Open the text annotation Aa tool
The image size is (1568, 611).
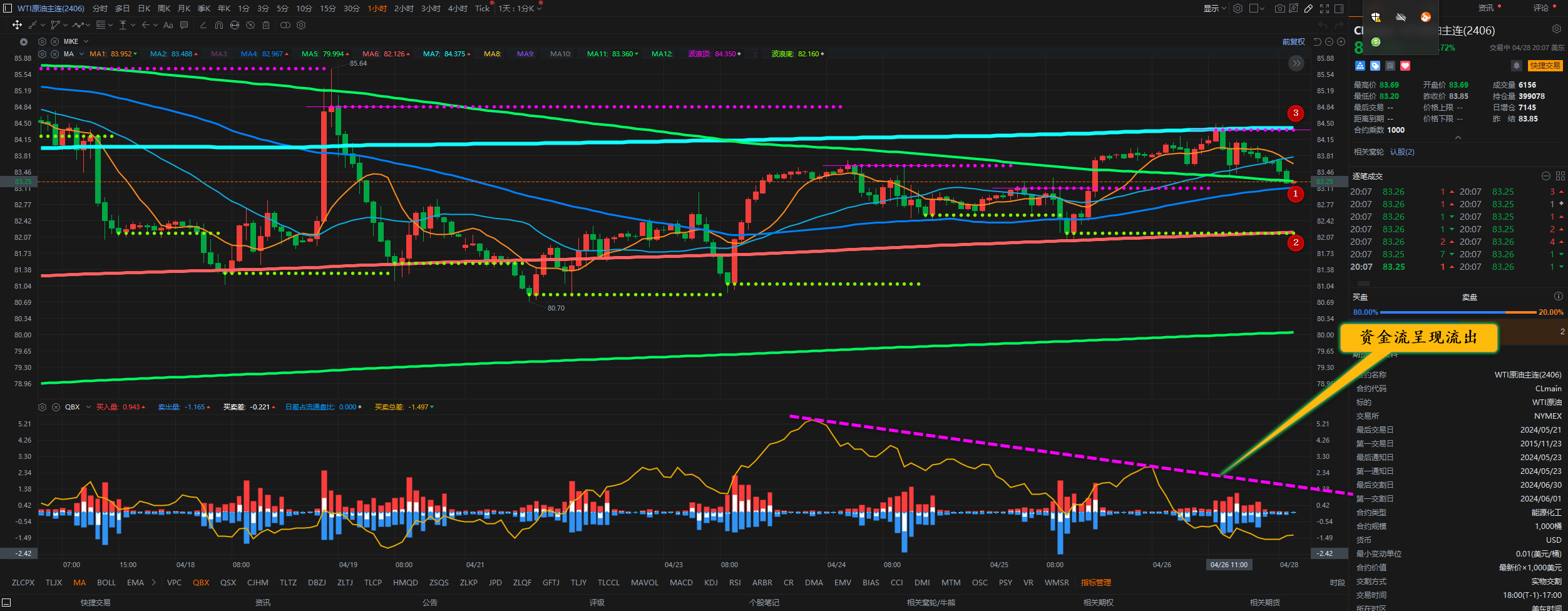click(x=168, y=25)
